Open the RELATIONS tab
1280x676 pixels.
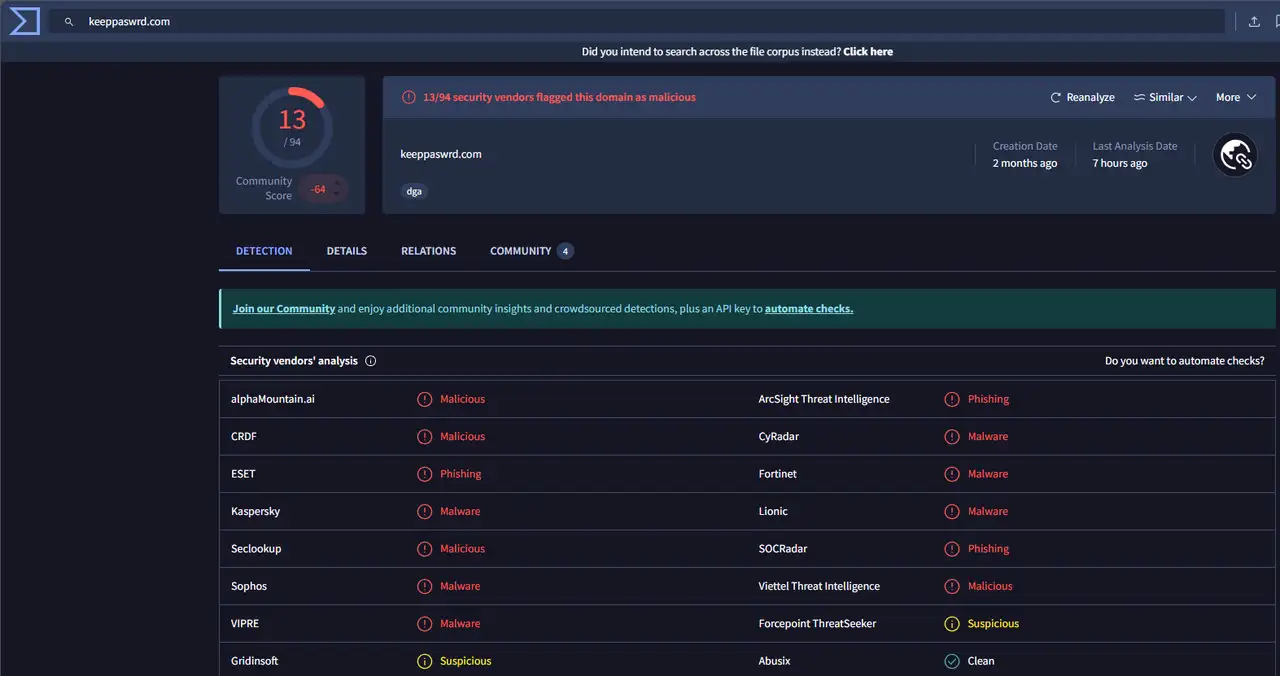pyautogui.click(x=429, y=251)
